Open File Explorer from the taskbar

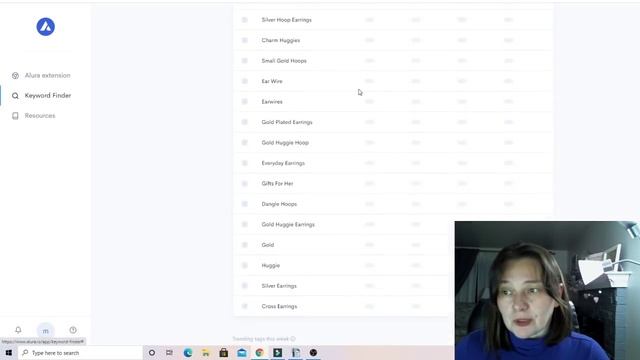pos(206,353)
